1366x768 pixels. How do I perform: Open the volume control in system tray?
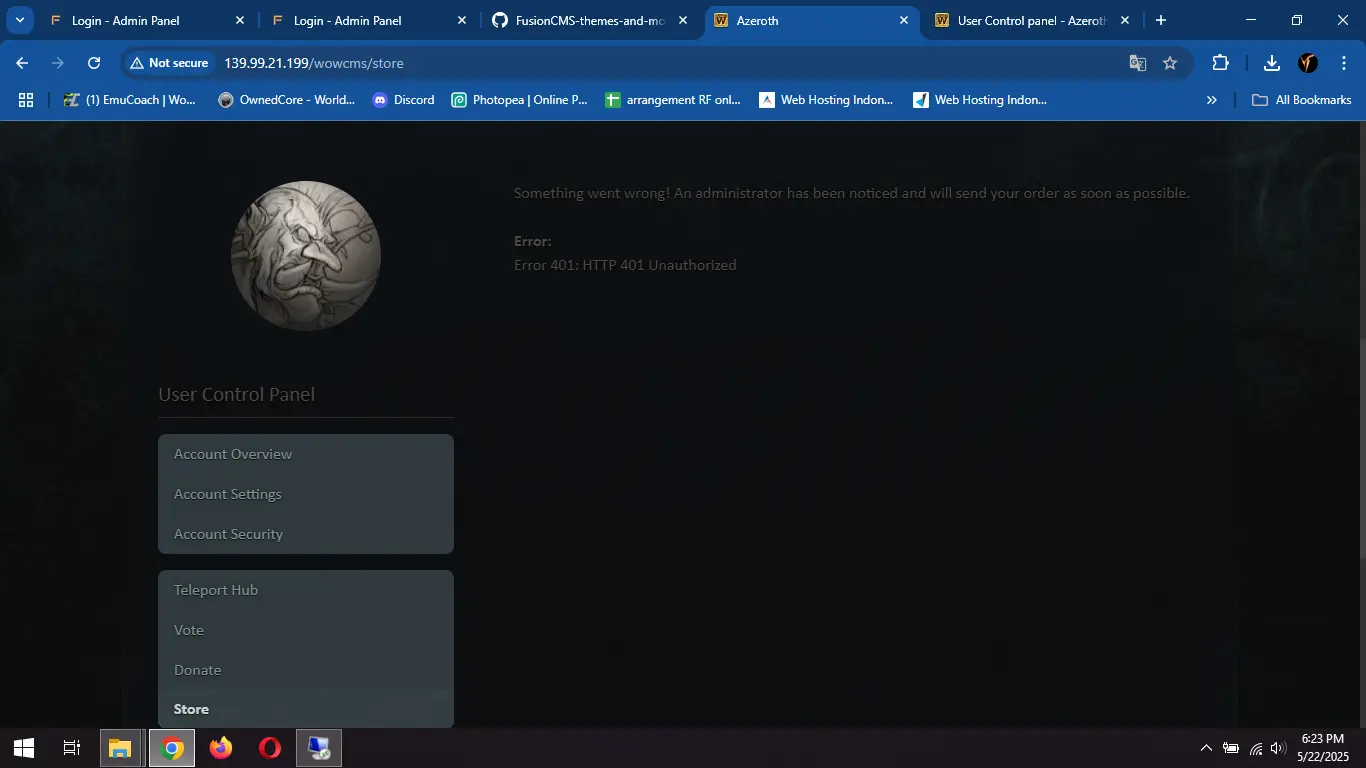[1279, 748]
